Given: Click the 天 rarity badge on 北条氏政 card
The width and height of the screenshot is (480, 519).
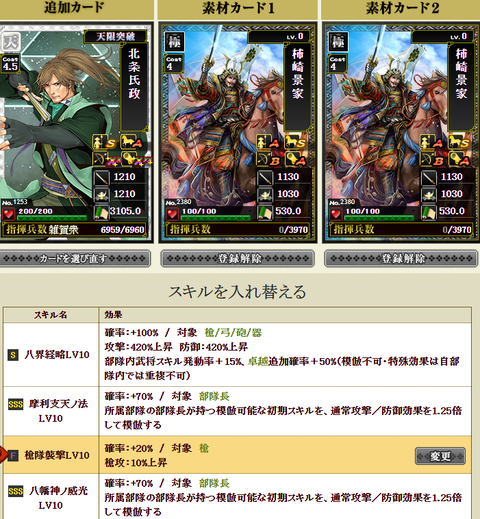Looking at the screenshot, I should point(11,42).
